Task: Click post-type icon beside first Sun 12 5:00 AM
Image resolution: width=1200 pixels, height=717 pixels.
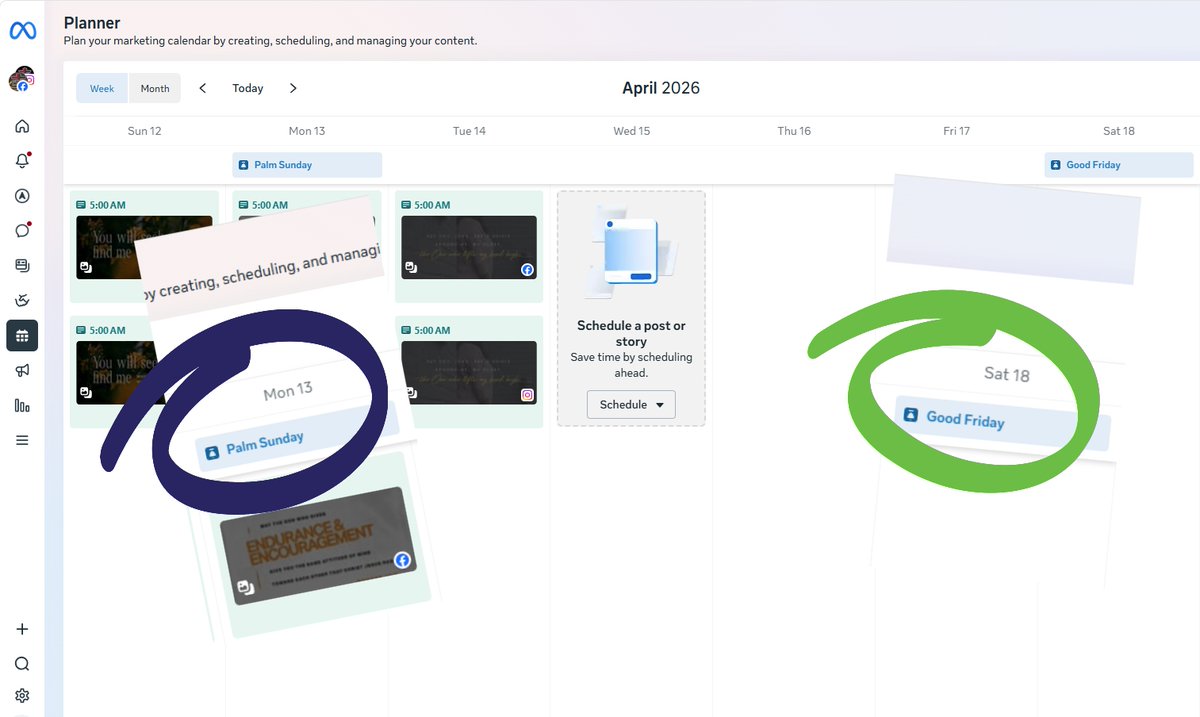Action: point(81,205)
